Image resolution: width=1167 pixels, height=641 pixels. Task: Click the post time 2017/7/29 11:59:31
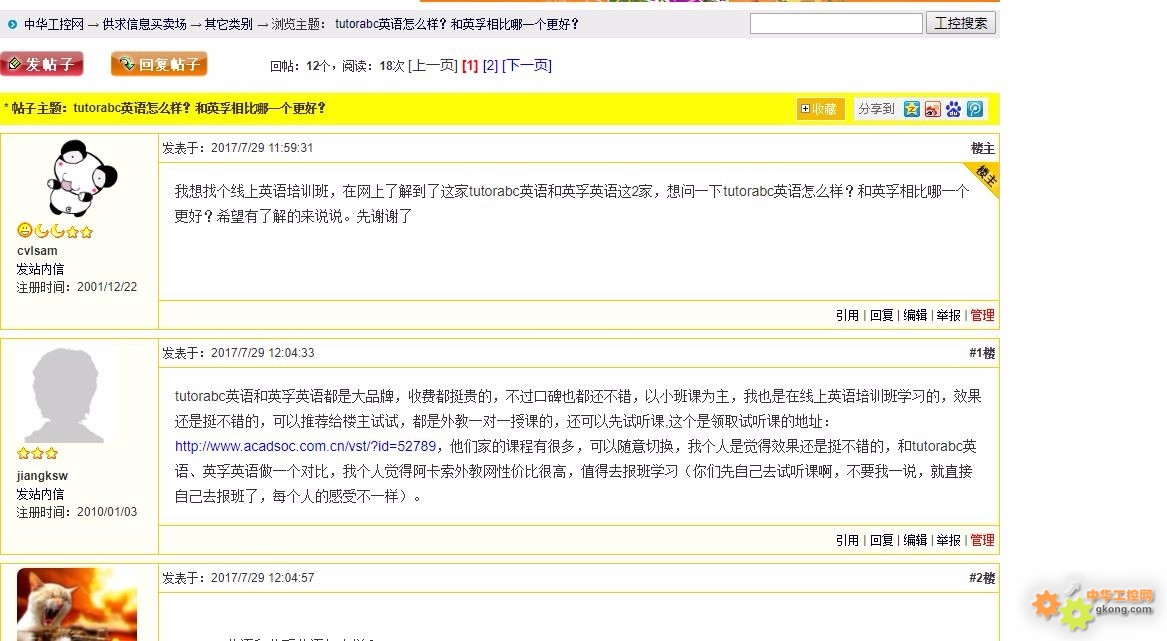(x=262, y=148)
